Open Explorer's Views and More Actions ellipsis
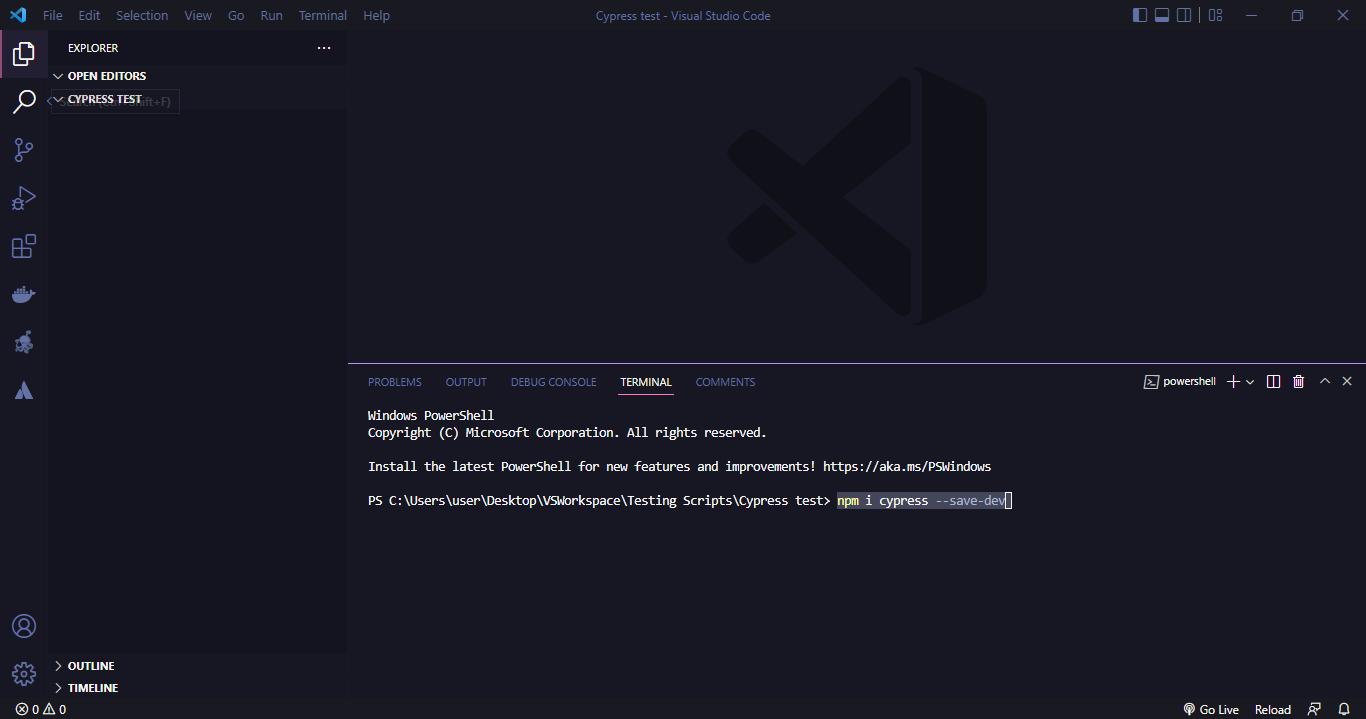Screen dimensions: 1366x719 pyautogui.click(x=323, y=48)
